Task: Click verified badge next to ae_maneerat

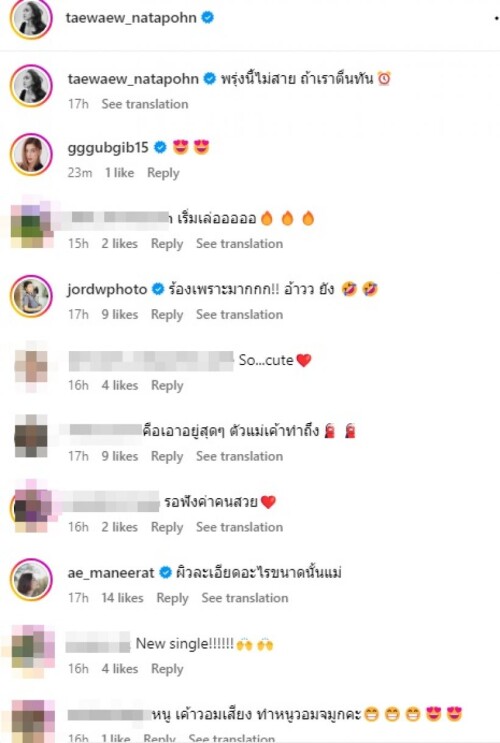Action: [165, 572]
